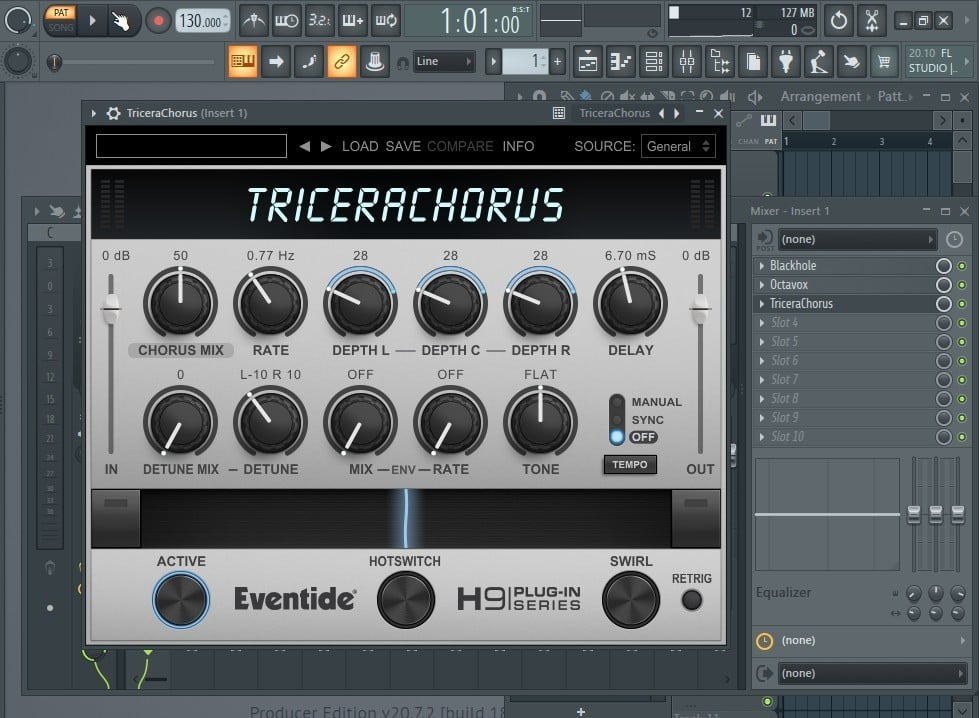Toggle the ACTIVE footswitch
Viewport: 979px width, 718px height.
click(181, 599)
